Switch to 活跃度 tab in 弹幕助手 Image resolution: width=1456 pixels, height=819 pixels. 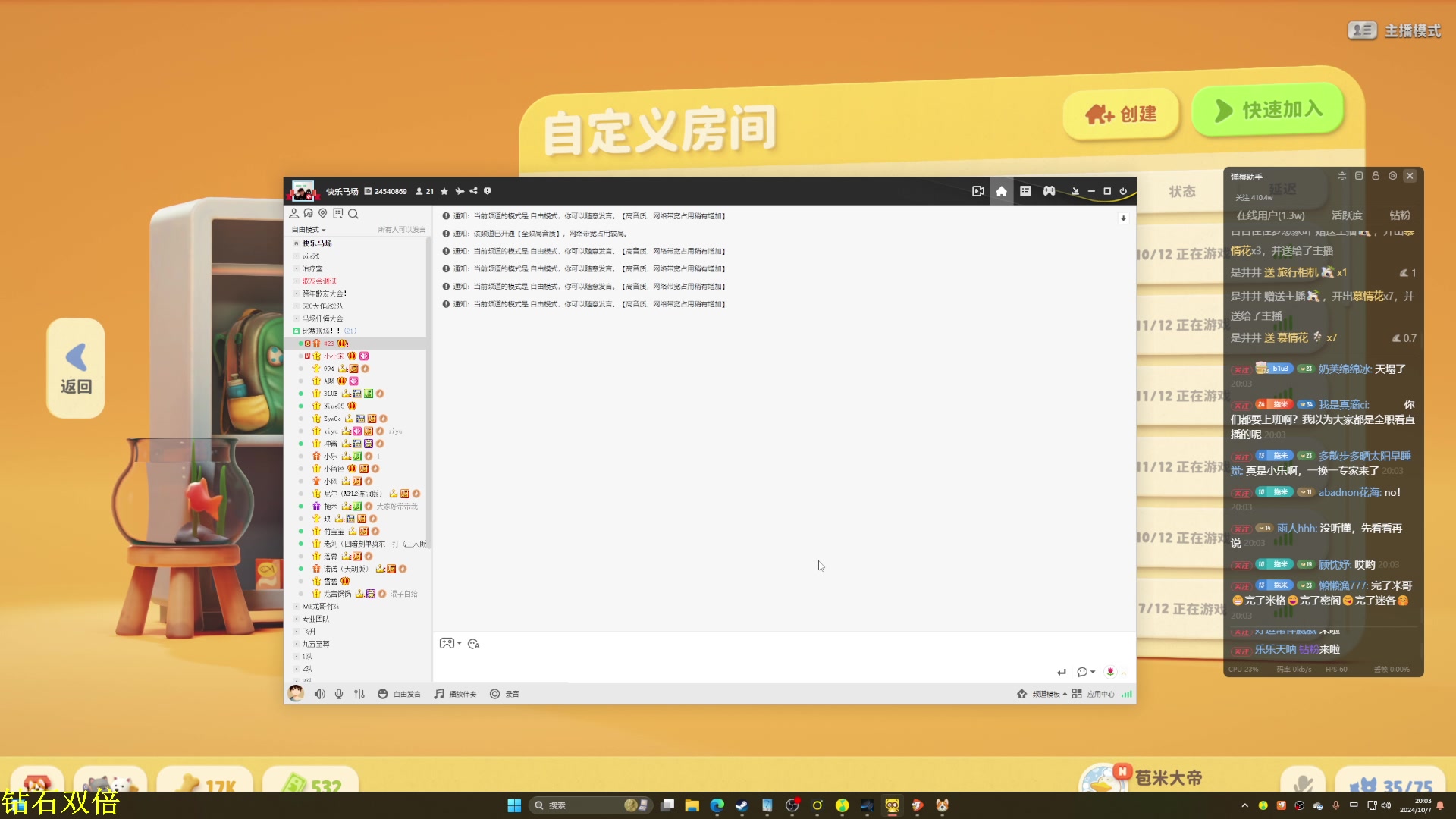point(1347,215)
